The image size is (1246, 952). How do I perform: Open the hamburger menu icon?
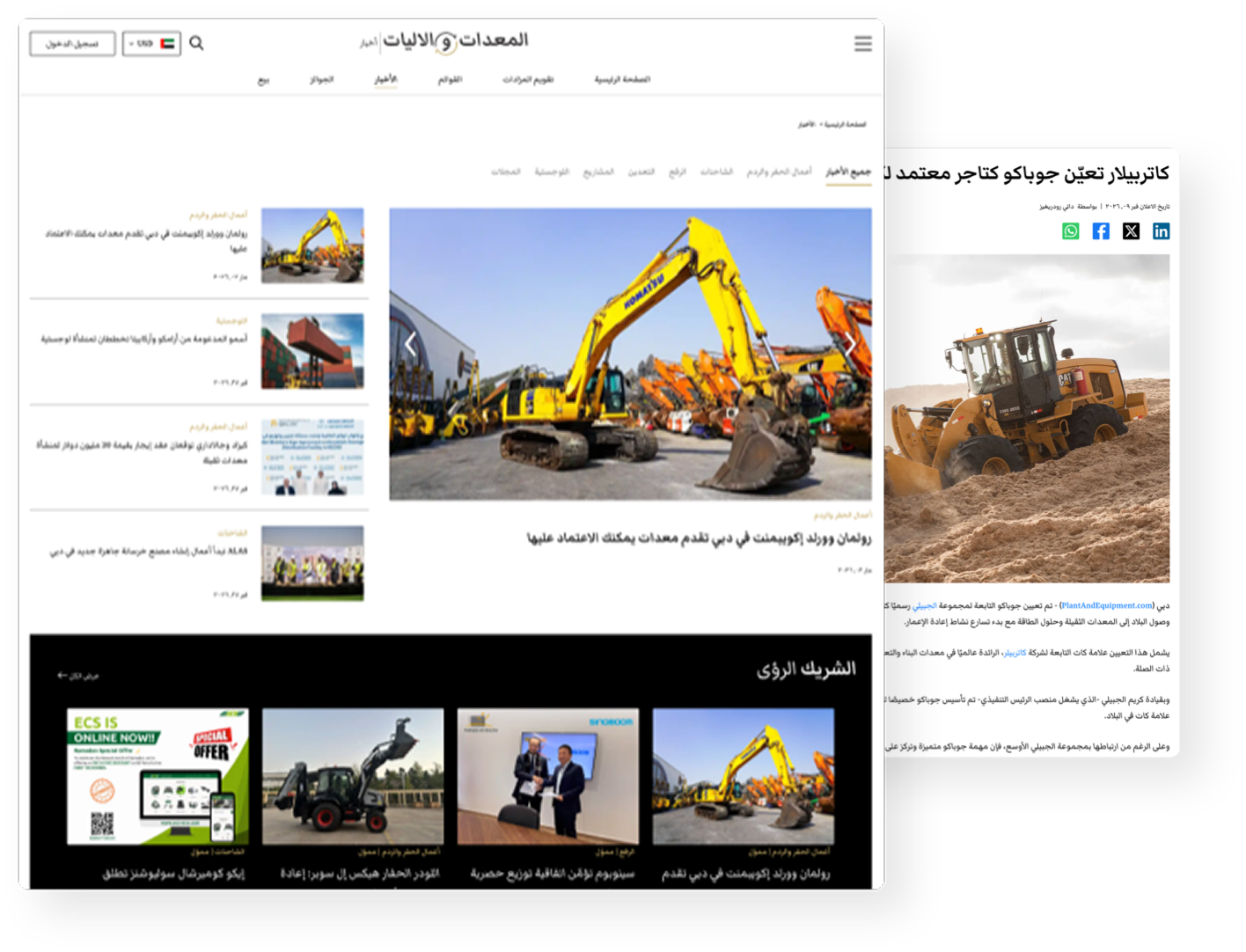[x=862, y=44]
